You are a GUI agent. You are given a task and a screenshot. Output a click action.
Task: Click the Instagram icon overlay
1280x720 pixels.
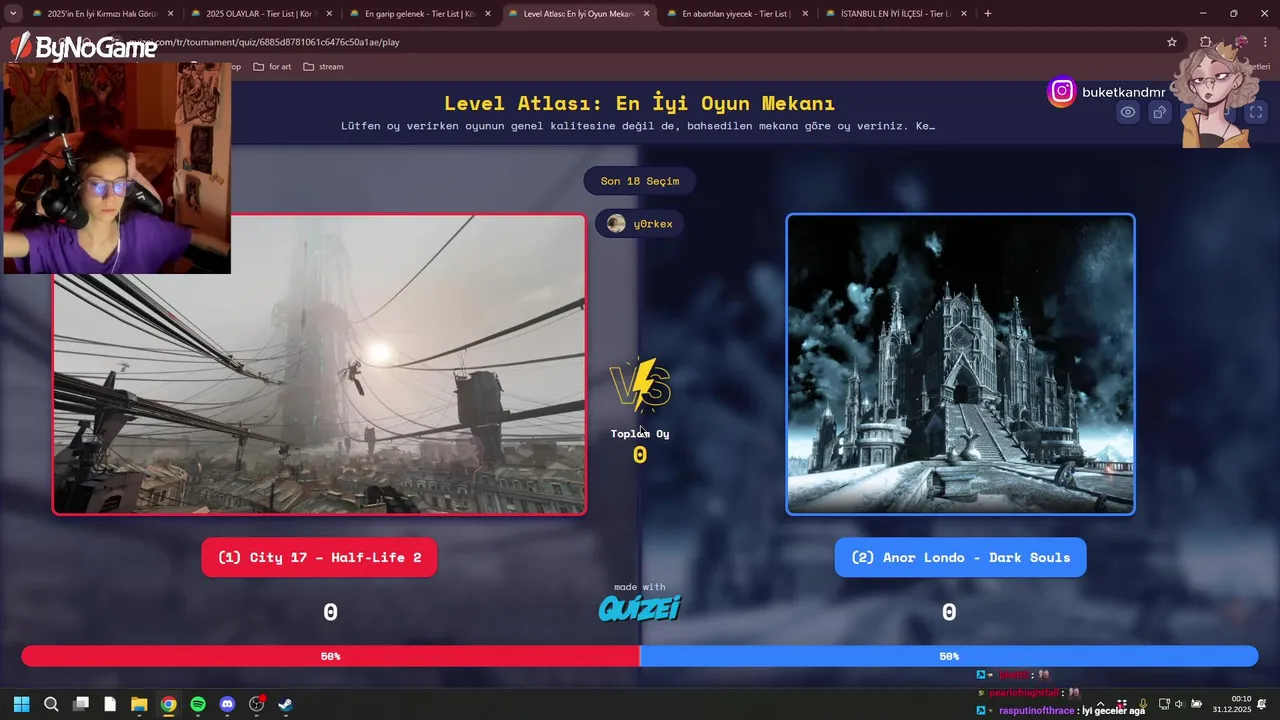1062,92
